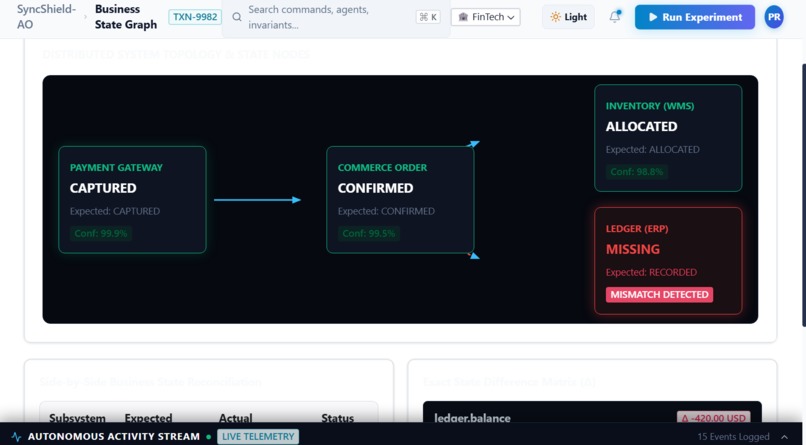Click the Expected: ALLOCATED text
806x445 pixels.
652,150
